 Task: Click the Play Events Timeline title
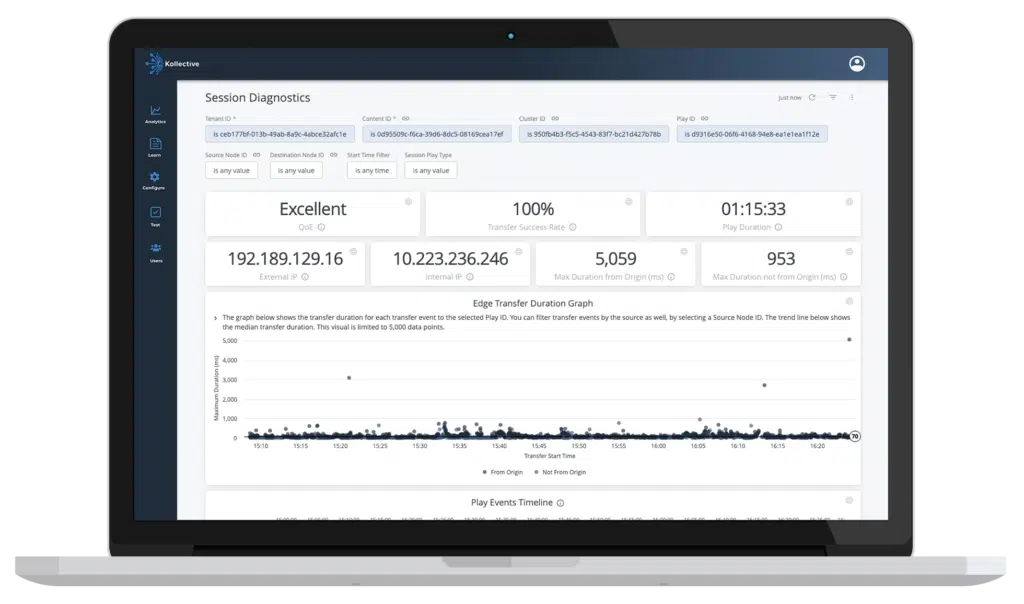[512, 503]
